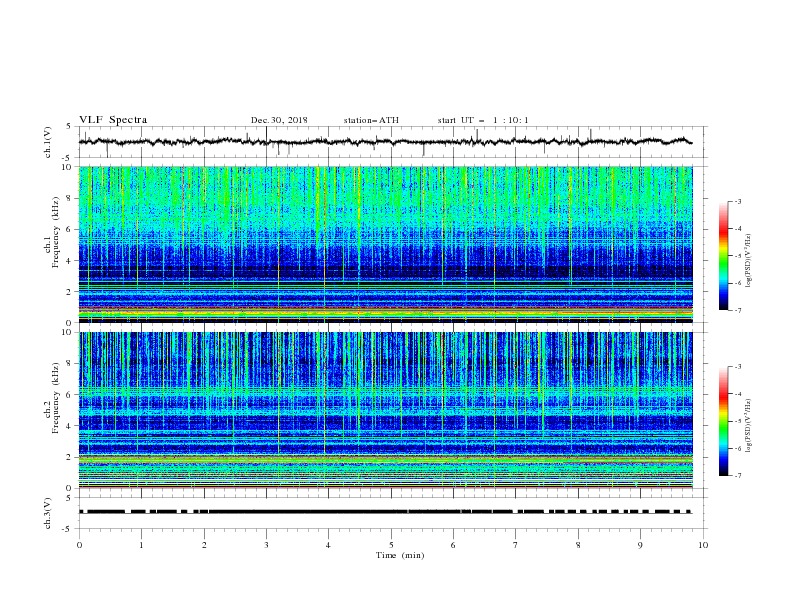792x612 pixels.
Task: Click time axis tick label '5'
Action: pos(391,545)
